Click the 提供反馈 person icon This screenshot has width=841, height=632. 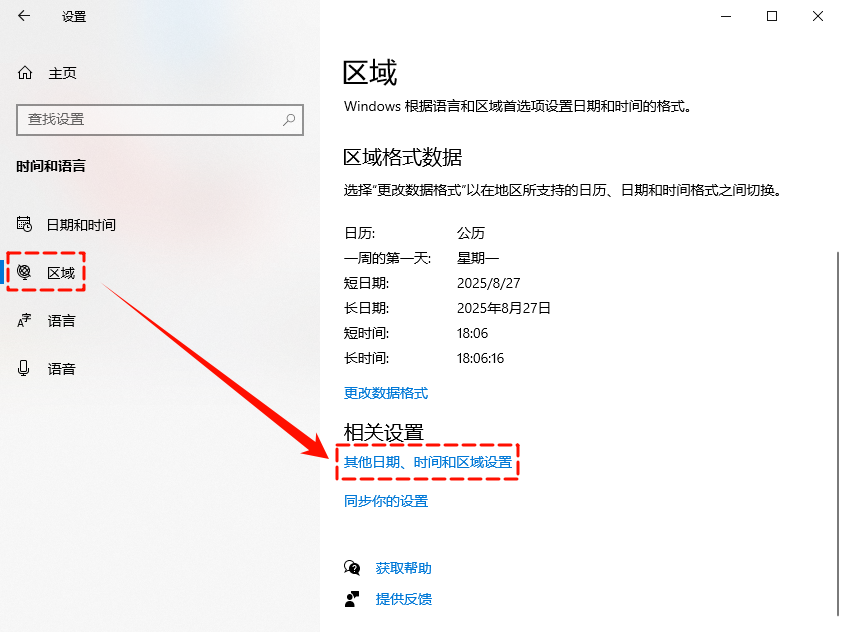pyautogui.click(x=352, y=599)
